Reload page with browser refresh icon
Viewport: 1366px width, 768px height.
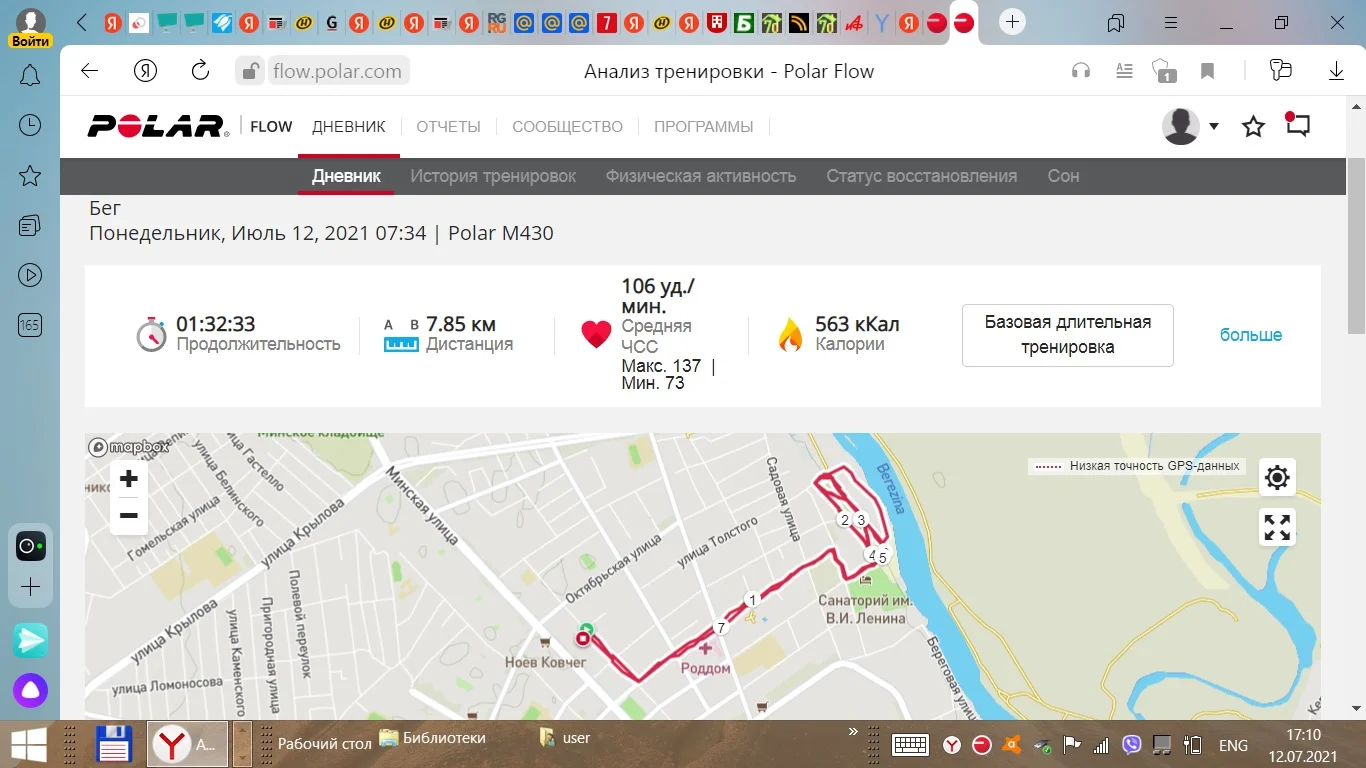[x=200, y=70]
